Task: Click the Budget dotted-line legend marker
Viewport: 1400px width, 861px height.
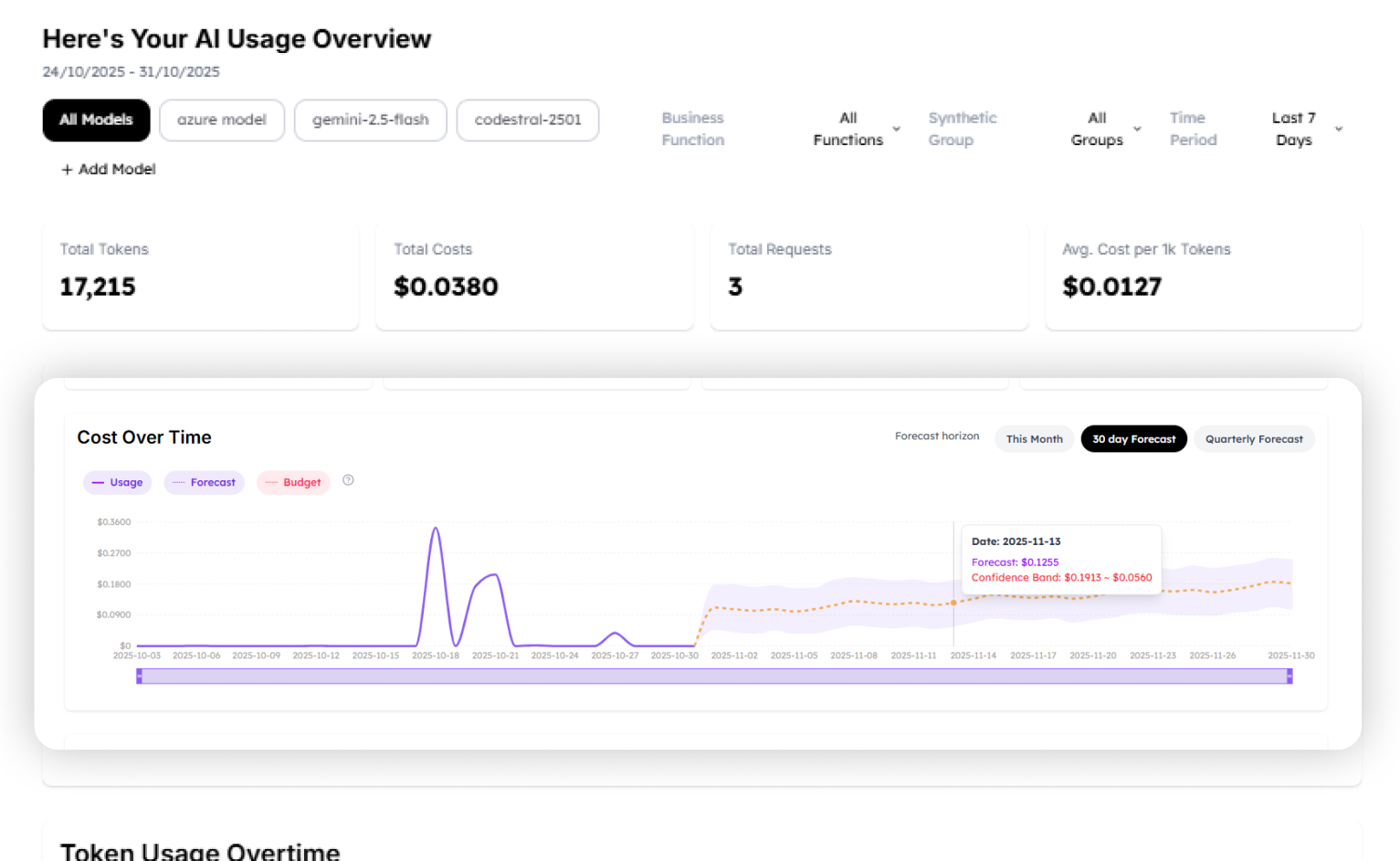Action: (270, 482)
